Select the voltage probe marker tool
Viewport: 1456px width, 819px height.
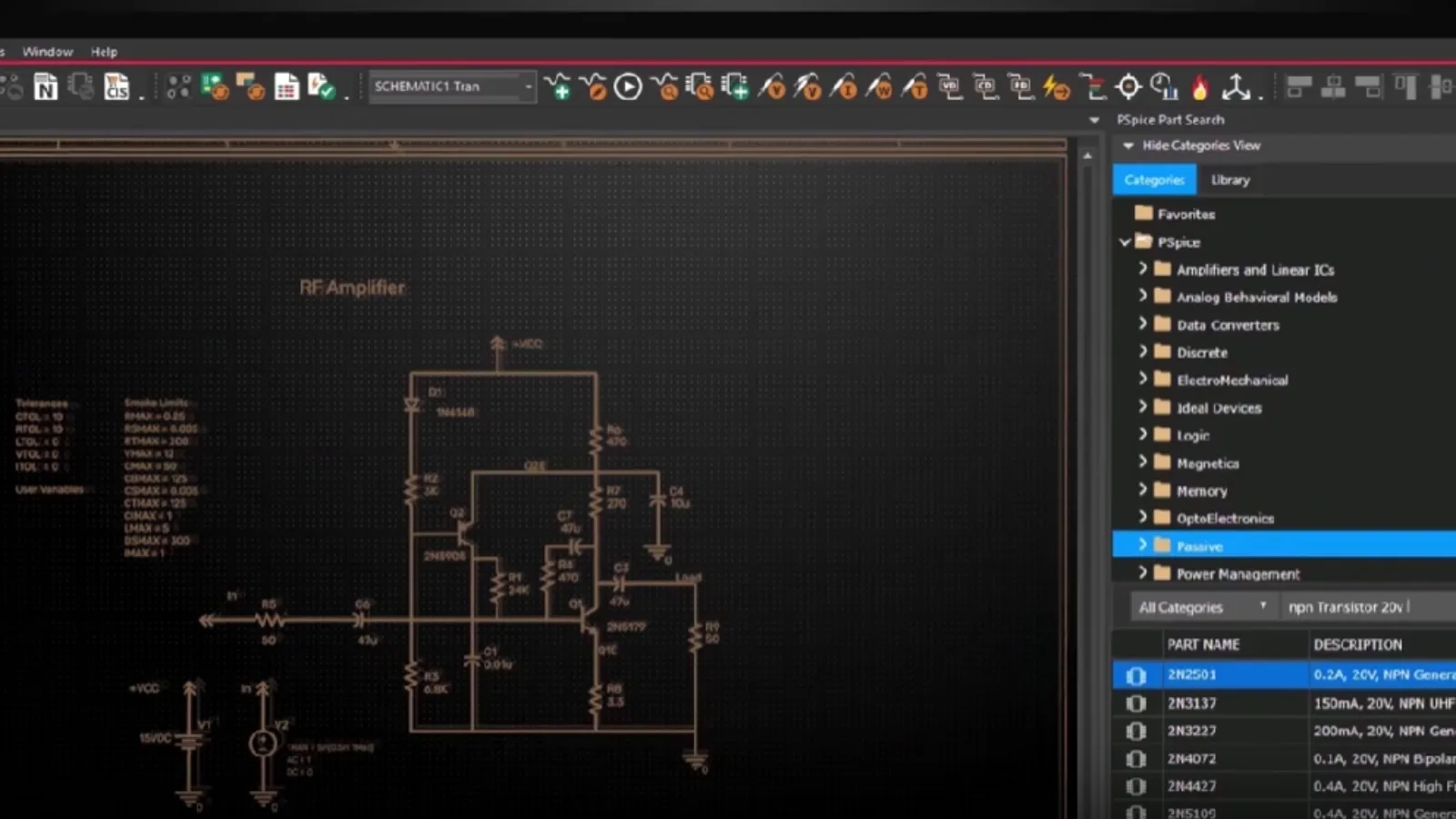tap(772, 87)
